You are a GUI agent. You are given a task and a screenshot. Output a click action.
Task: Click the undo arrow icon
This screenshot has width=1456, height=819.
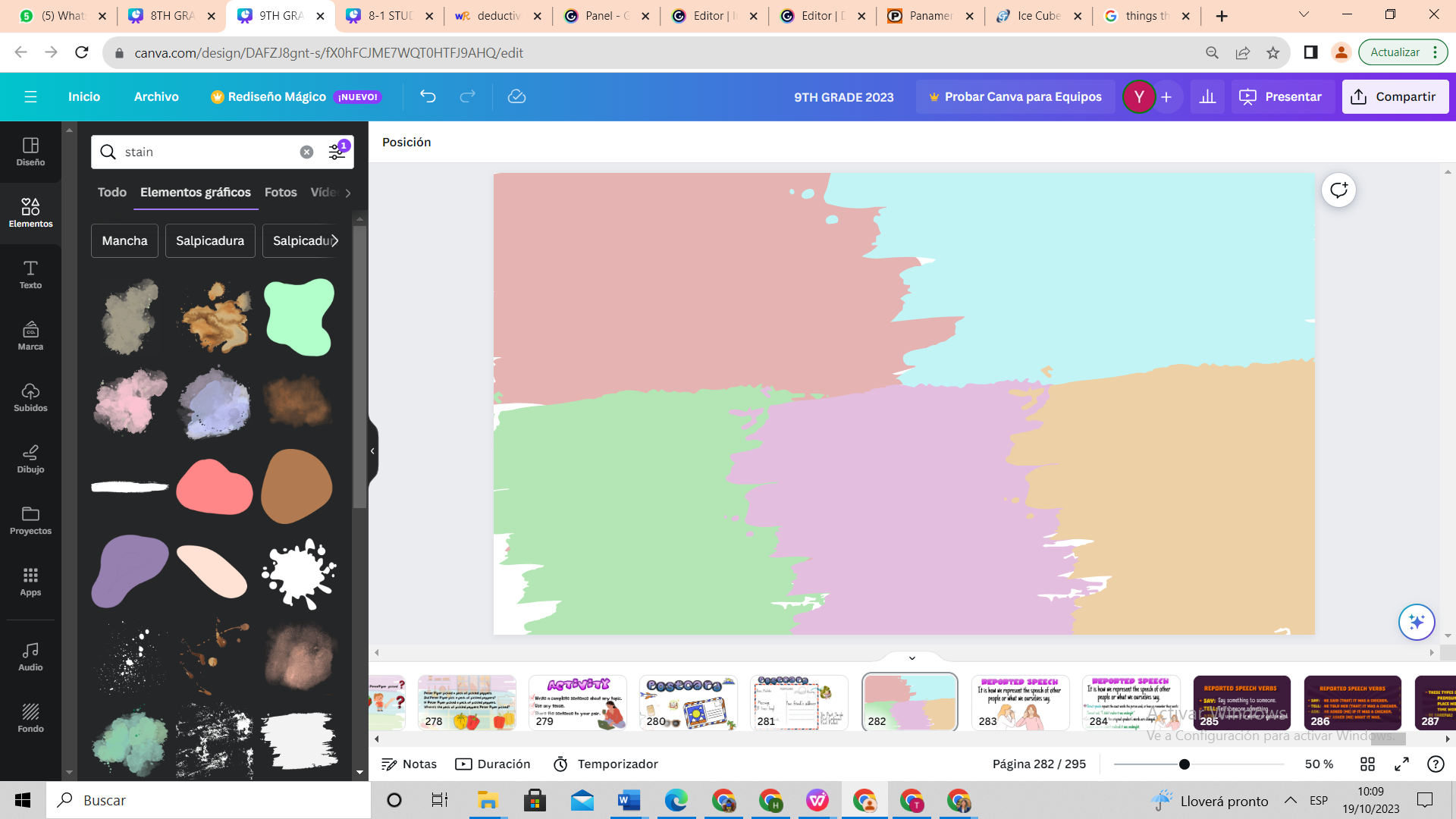pyautogui.click(x=428, y=96)
